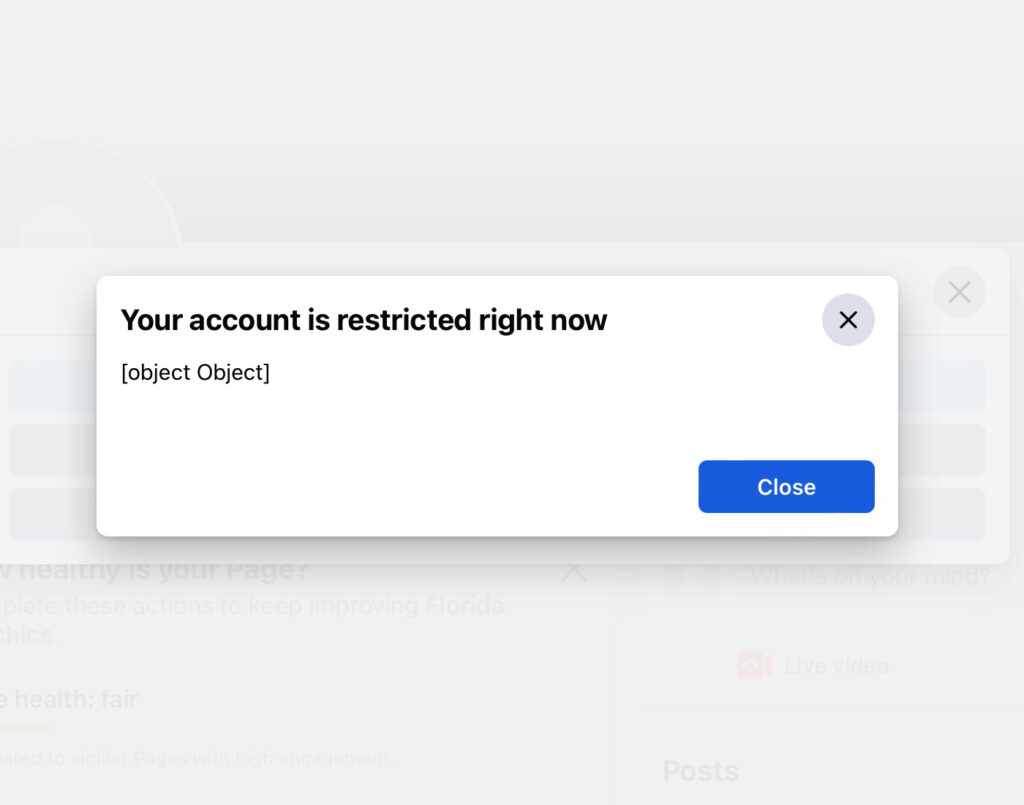Dismiss restricted-account dialog with its X icon
Viewport: 1024px width, 805px height.
click(x=848, y=320)
